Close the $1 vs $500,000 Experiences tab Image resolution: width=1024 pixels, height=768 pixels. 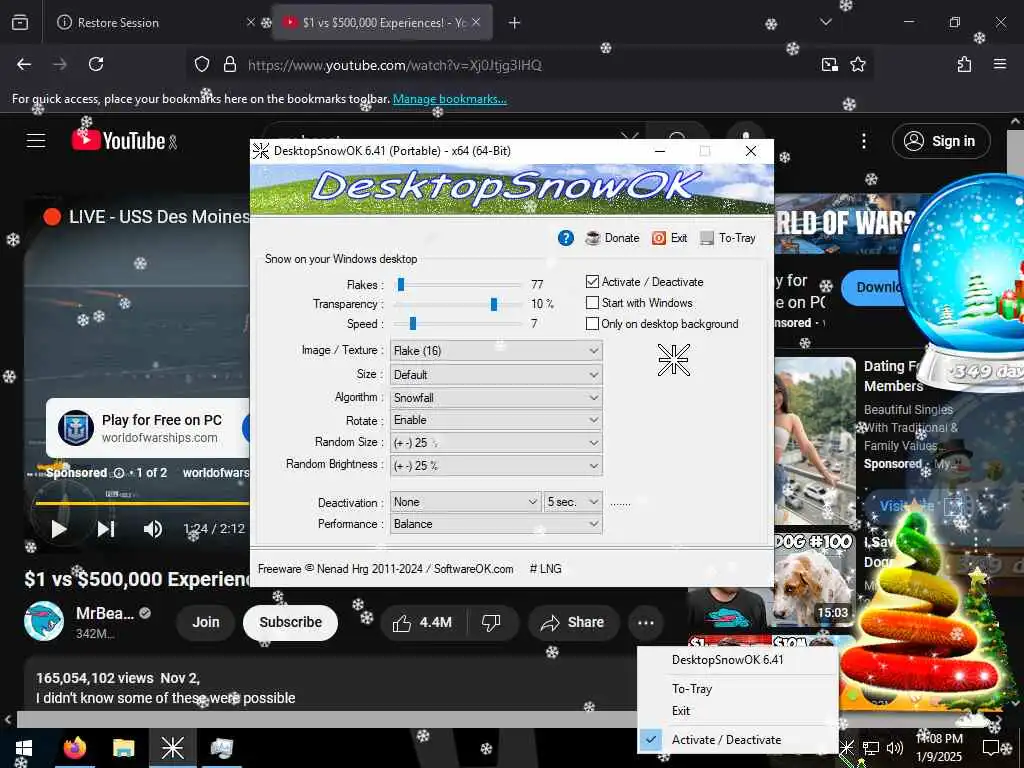pos(476,22)
